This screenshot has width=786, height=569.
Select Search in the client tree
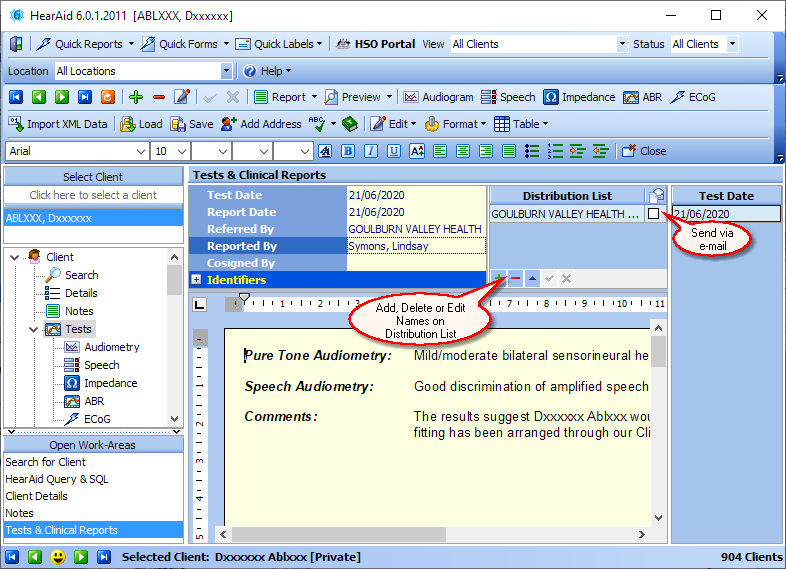(81, 275)
